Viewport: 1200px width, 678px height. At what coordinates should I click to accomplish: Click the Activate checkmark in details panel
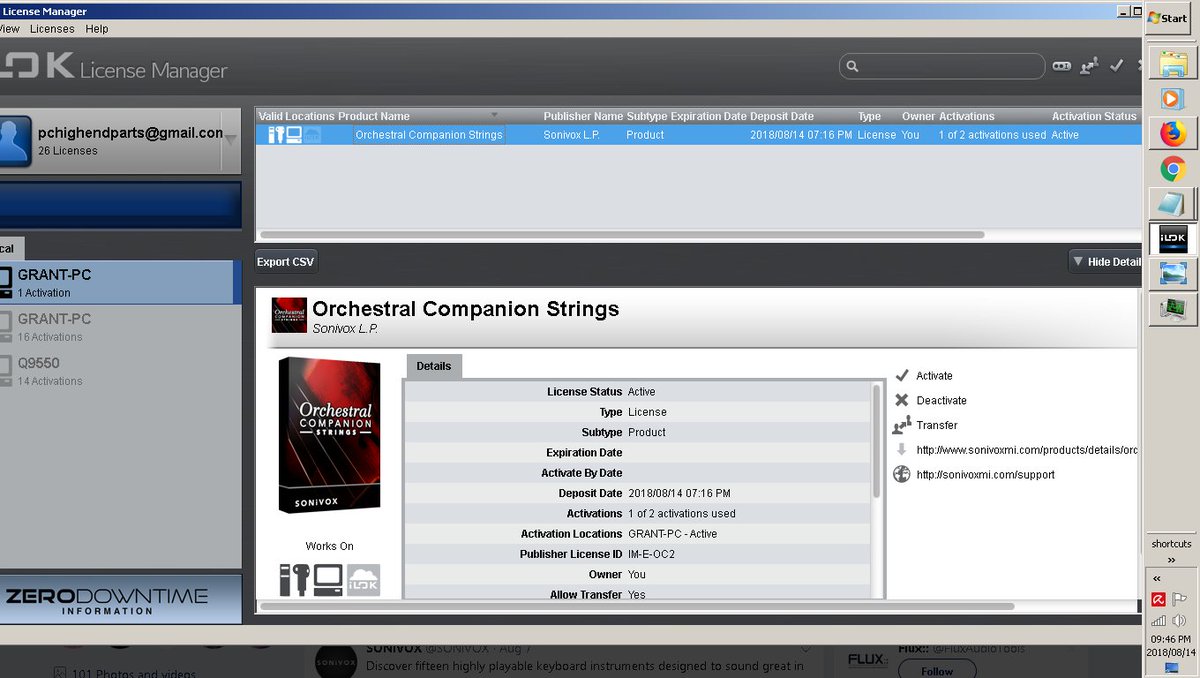coord(901,375)
